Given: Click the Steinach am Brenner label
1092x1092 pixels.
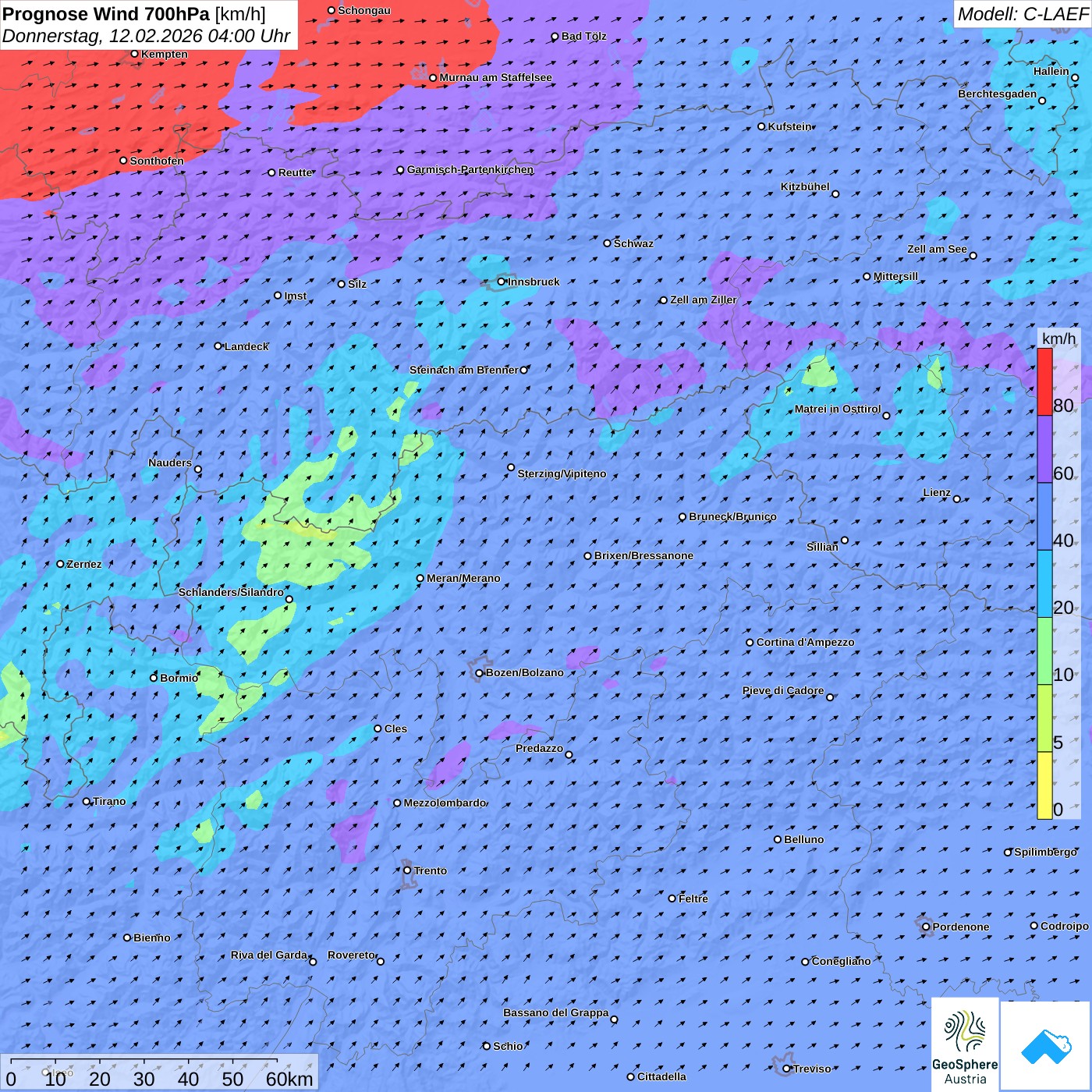Looking at the screenshot, I should coord(464,370).
